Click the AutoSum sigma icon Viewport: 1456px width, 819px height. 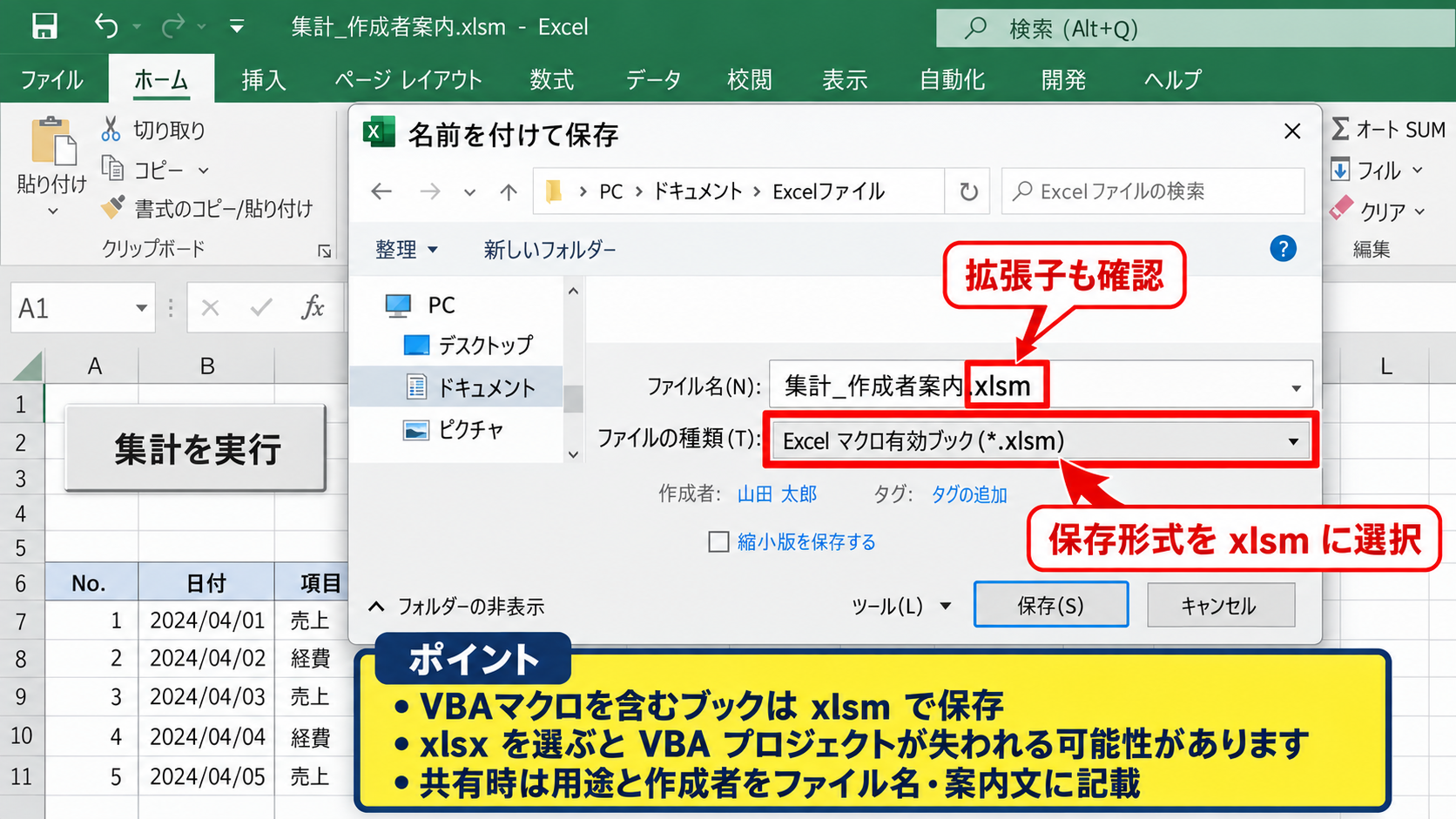point(1341,129)
